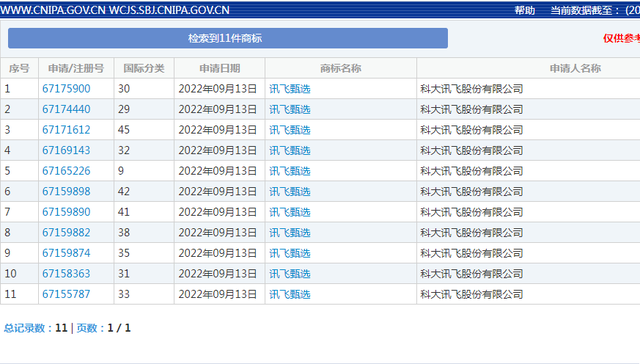The width and height of the screenshot is (640, 364).
Task: Click the 国际分类 column header
Action: click(144, 68)
